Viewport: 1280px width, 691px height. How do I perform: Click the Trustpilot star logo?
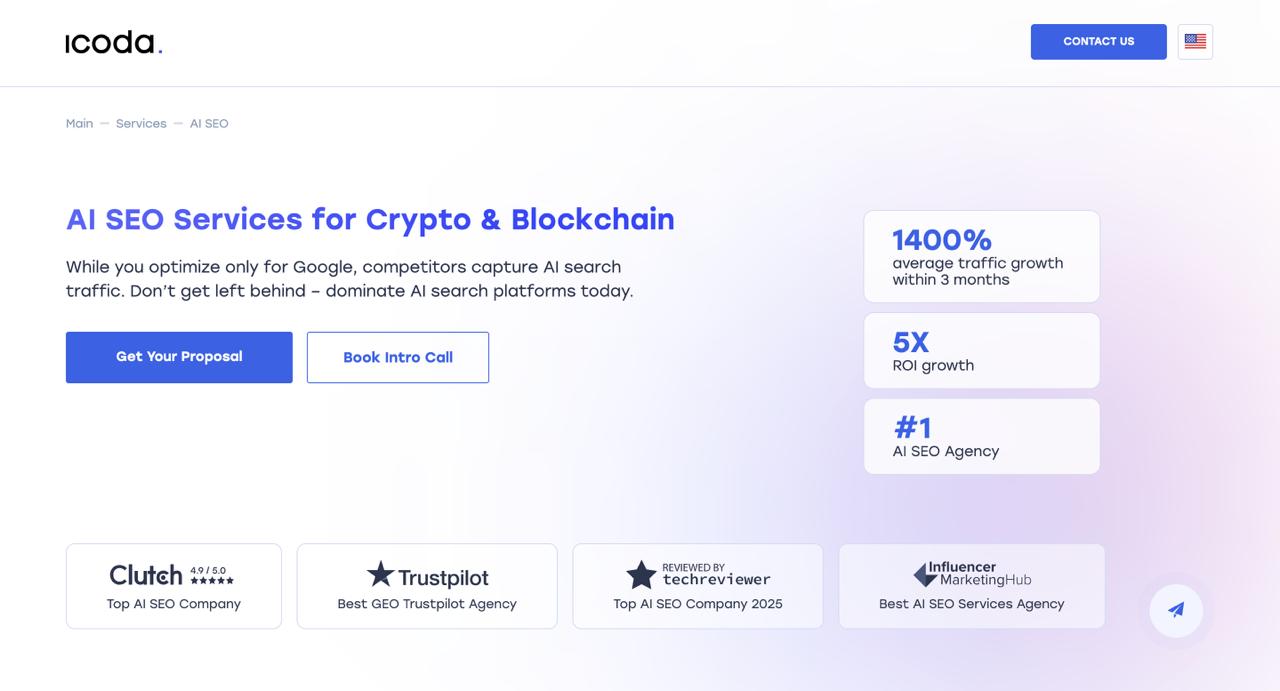pyautogui.click(x=380, y=574)
